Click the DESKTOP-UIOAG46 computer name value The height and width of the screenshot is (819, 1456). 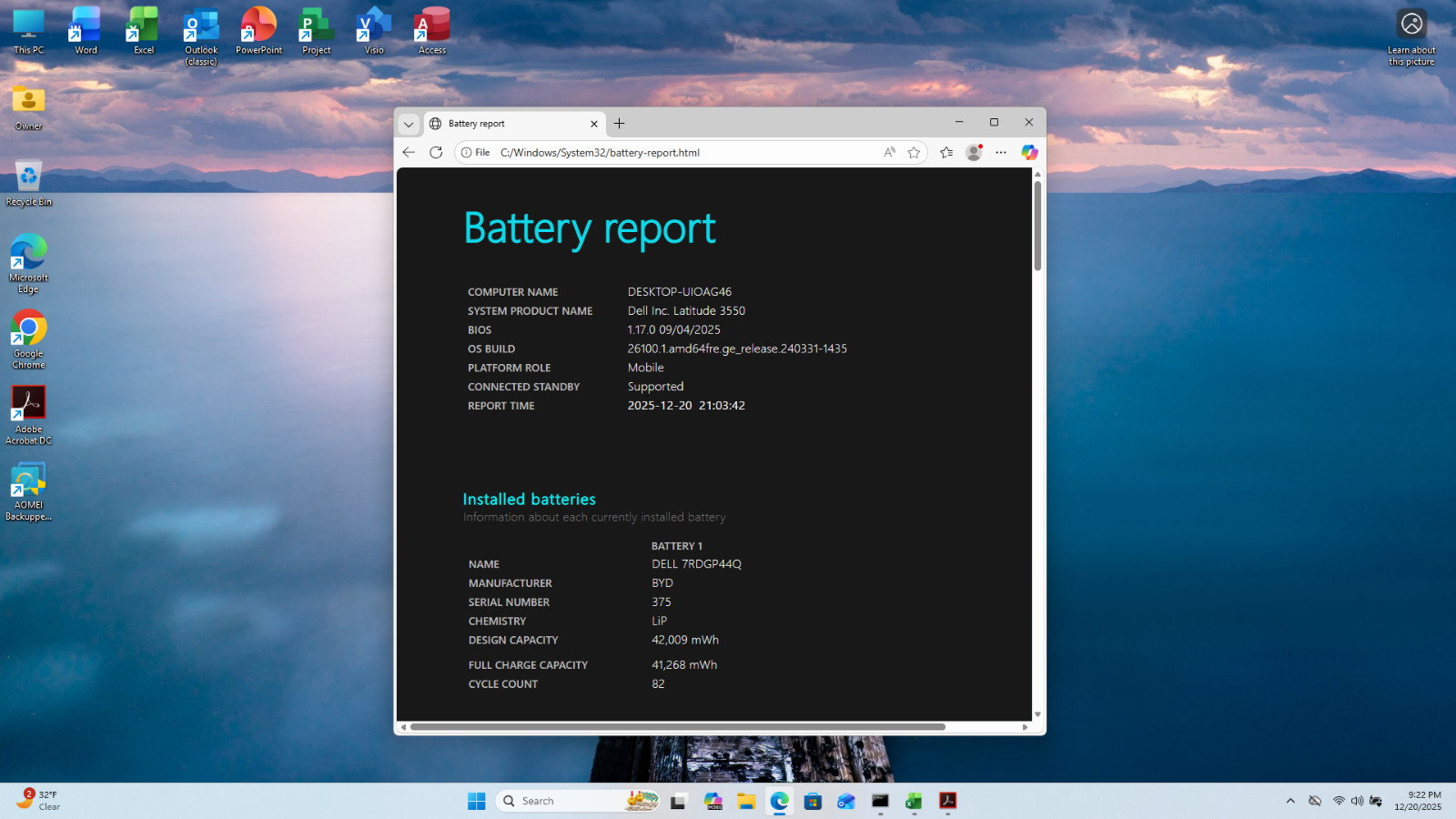click(x=680, y=292)
